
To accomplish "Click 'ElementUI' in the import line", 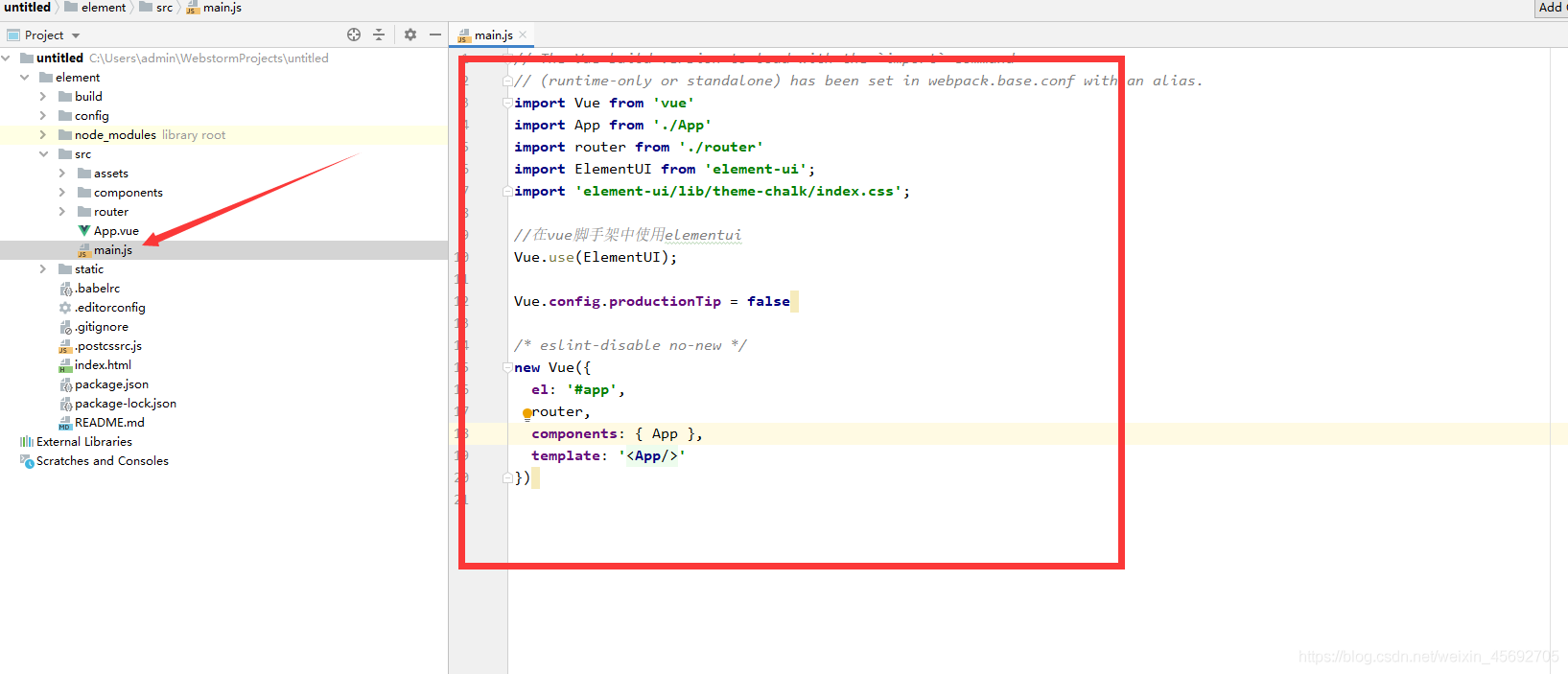I will coord(613,170).
